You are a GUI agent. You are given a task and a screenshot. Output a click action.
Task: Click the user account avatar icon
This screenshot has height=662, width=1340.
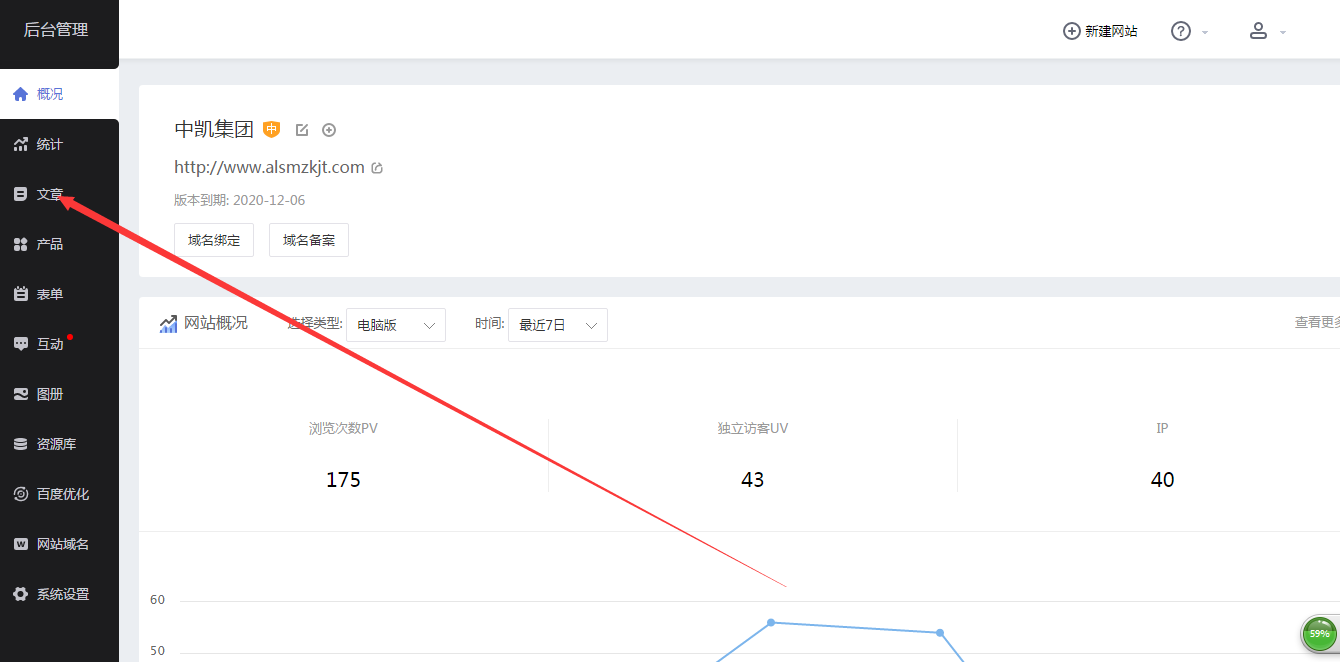pyautogui.click(x=1259, y=31)
